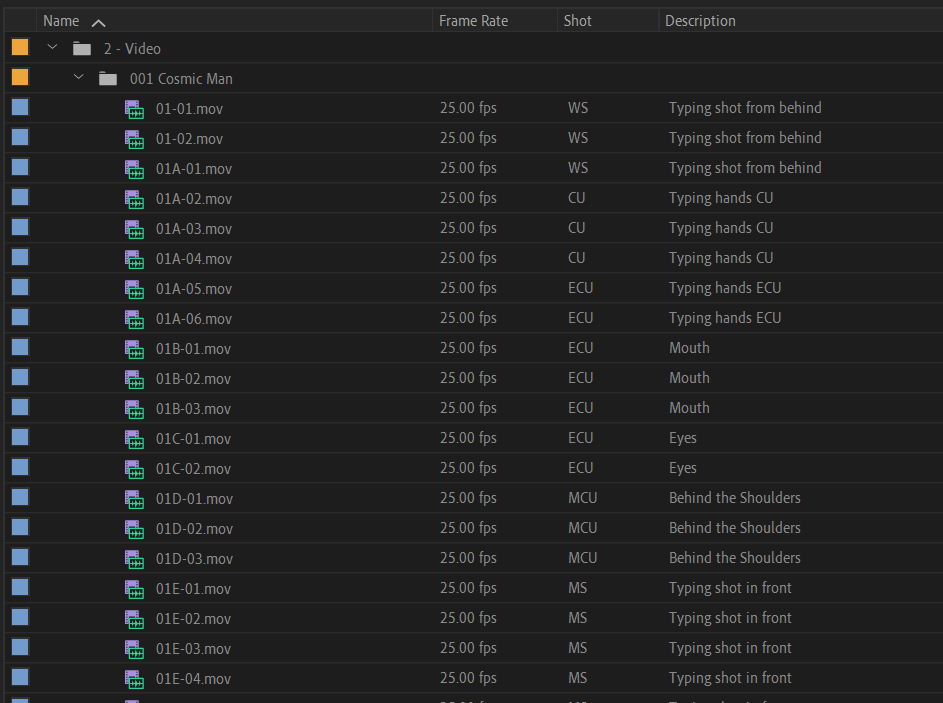Sort by the Shot column header
Image resolution: width=943 pixels, height=703 pixels.
pyautogui.click(x=577, y=21)
